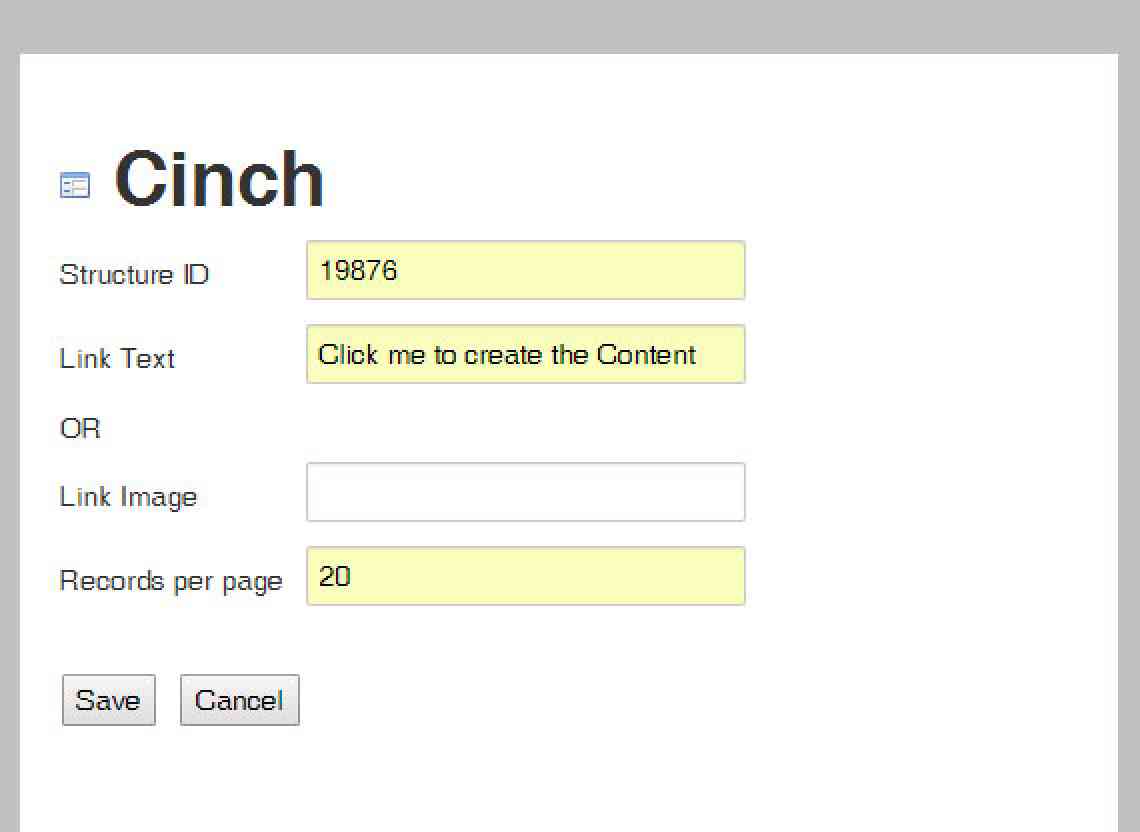Place cursor on the 19876 value
Viewport: 1140px width, 832px height.
358,271
